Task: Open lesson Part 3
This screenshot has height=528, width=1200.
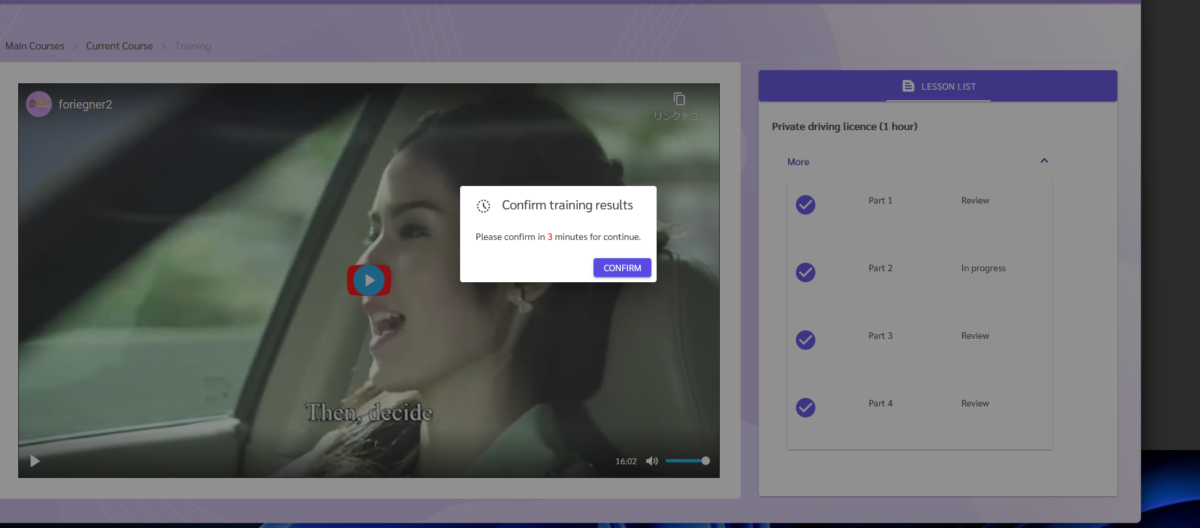Action: click(x=880, y=336)
